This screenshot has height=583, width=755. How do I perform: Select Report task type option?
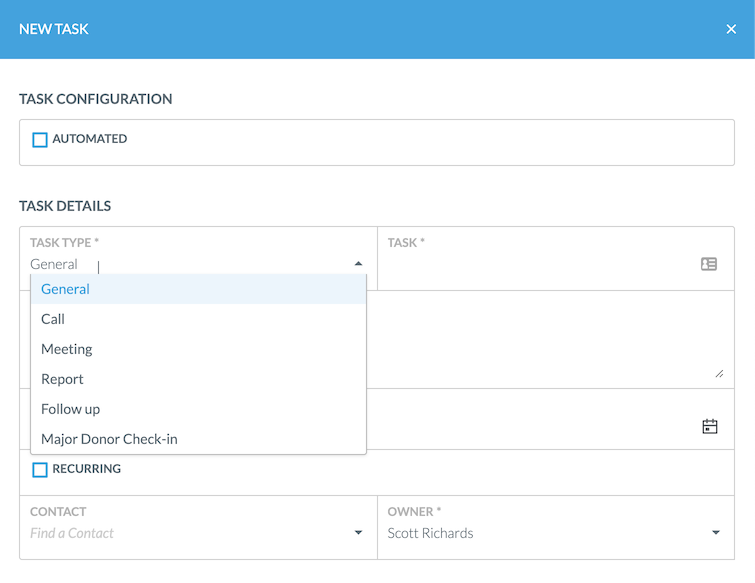pyautogui.click(x=198, y=379)
